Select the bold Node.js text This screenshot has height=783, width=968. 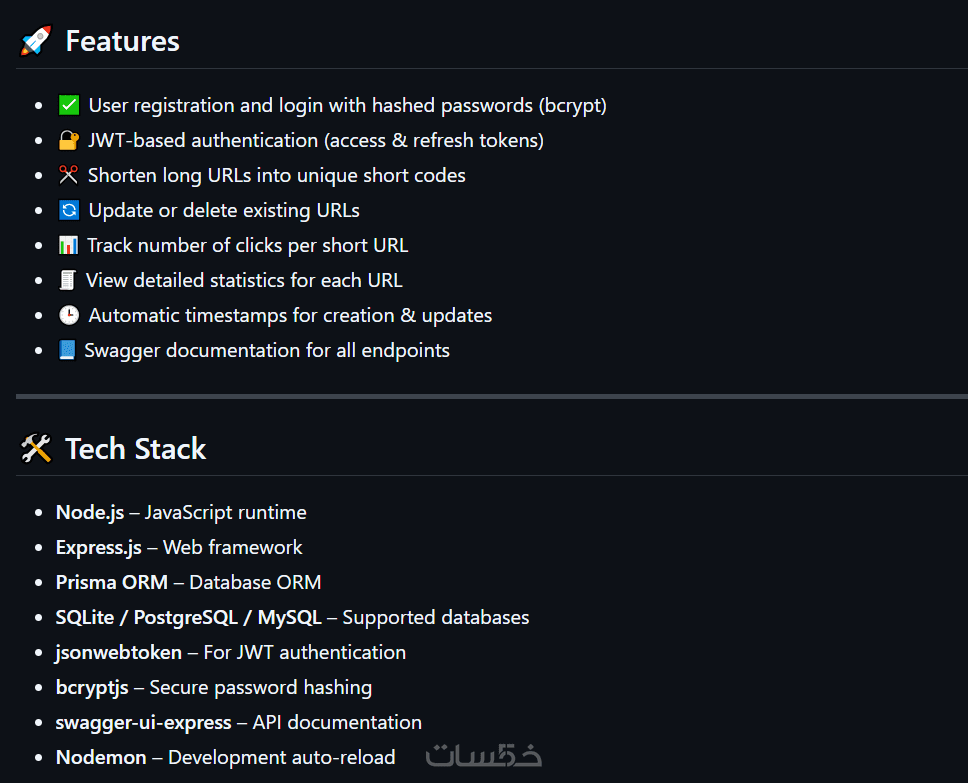(x=90, y=513)
